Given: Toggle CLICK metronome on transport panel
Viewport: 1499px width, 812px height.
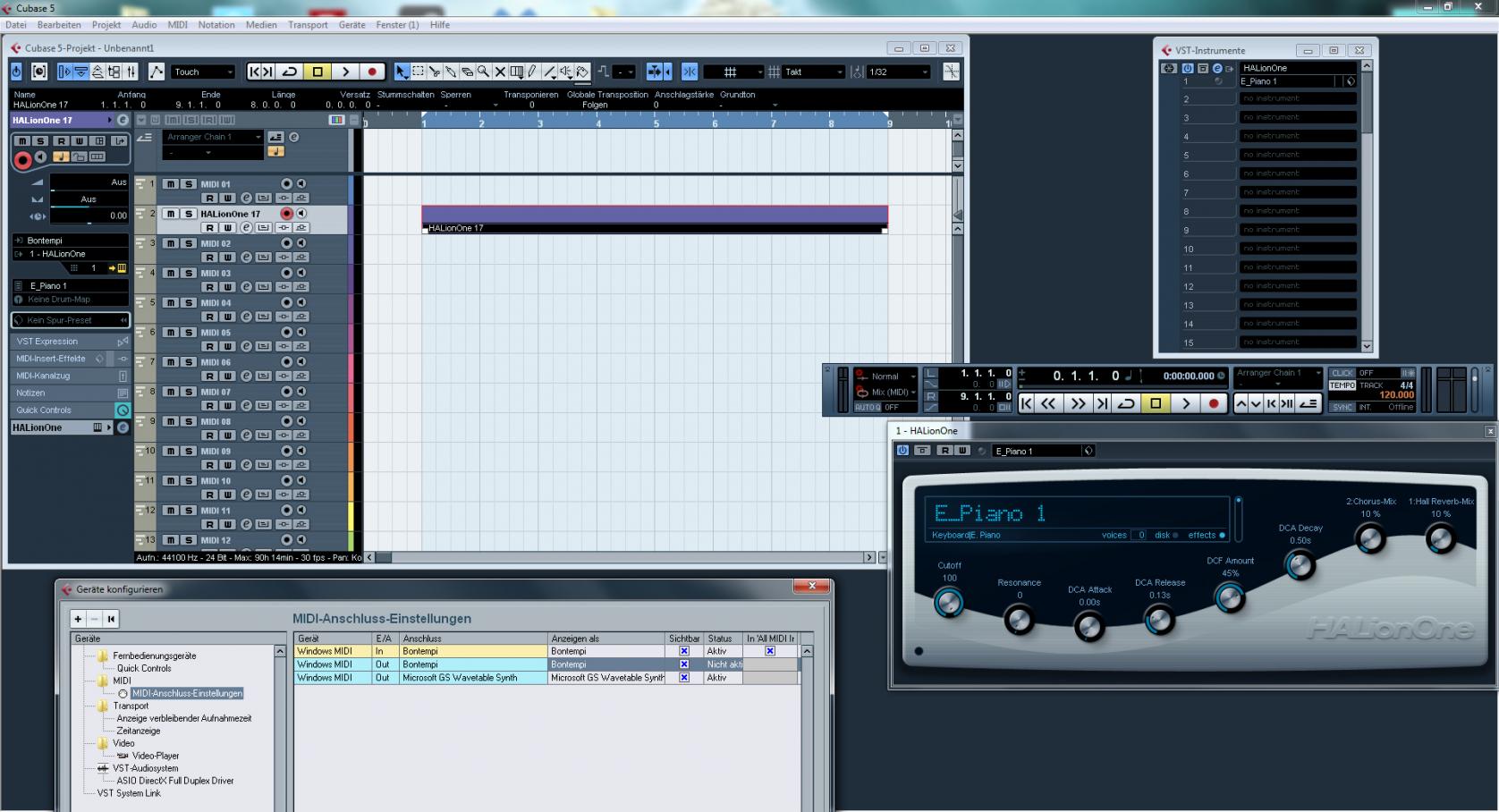Looking at the screenshot, I should [x=1342, y=373].
